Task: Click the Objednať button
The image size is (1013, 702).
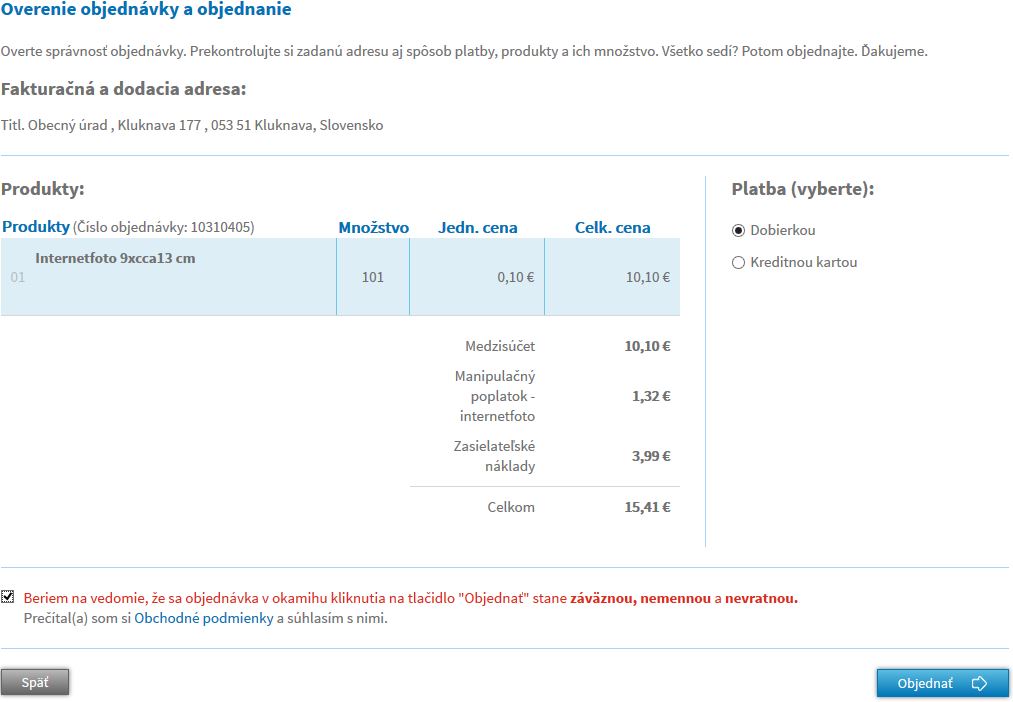Action: point(941,683)
